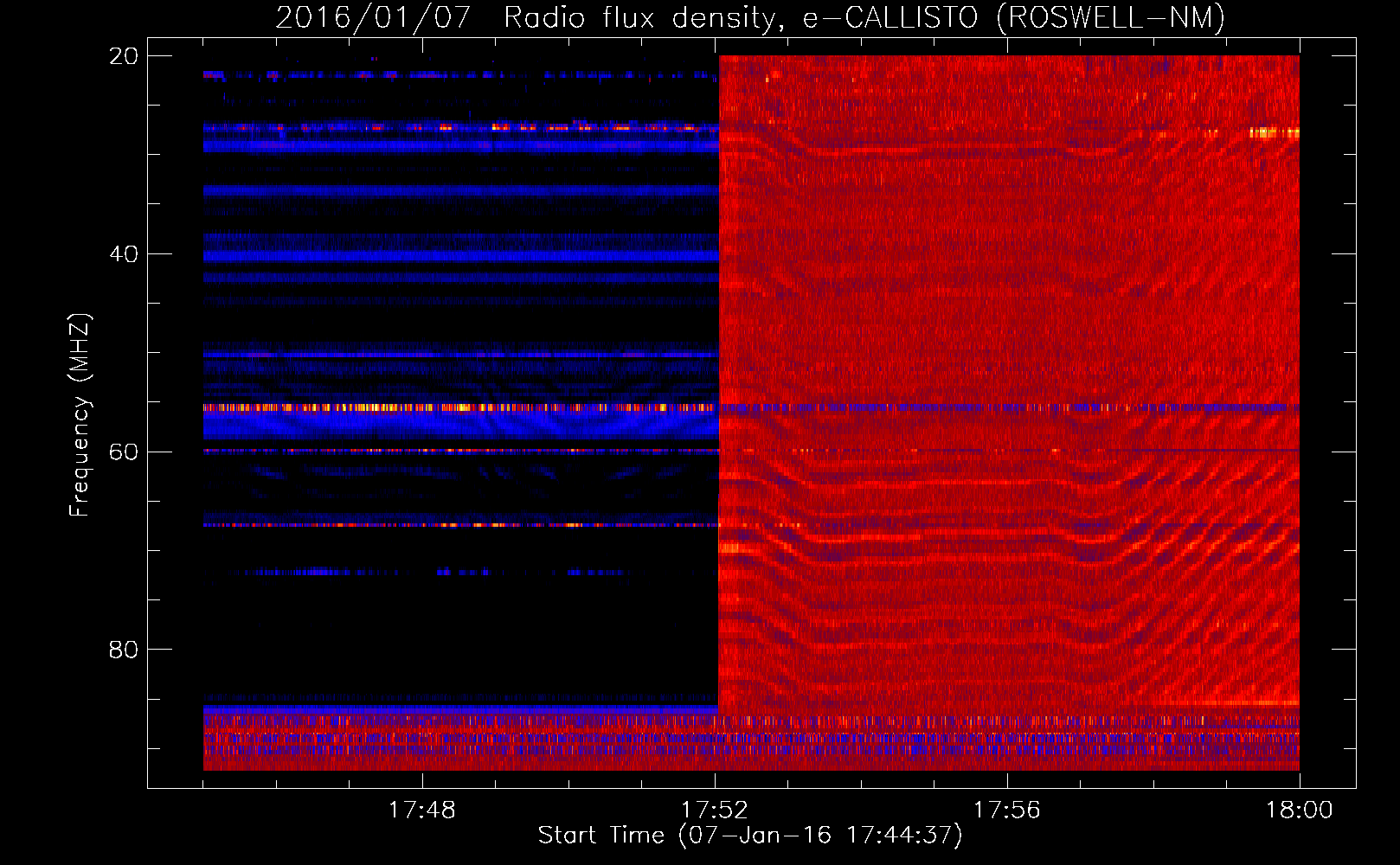Click the frequency tick label '60'
Image resolution: width=1400 pixels, height=865 pixels.
(123, 452)
